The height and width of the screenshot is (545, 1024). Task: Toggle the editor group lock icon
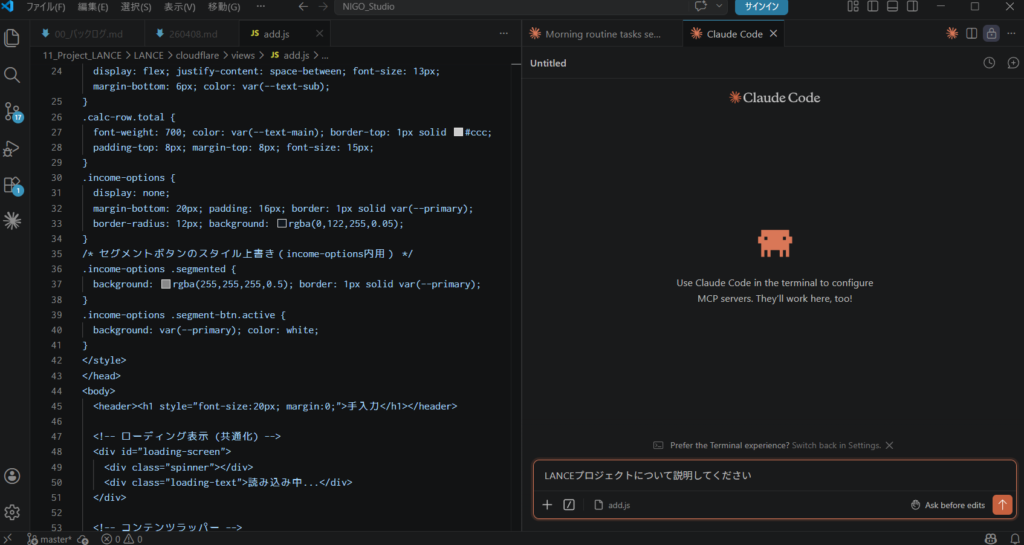[x=991, y=34]
